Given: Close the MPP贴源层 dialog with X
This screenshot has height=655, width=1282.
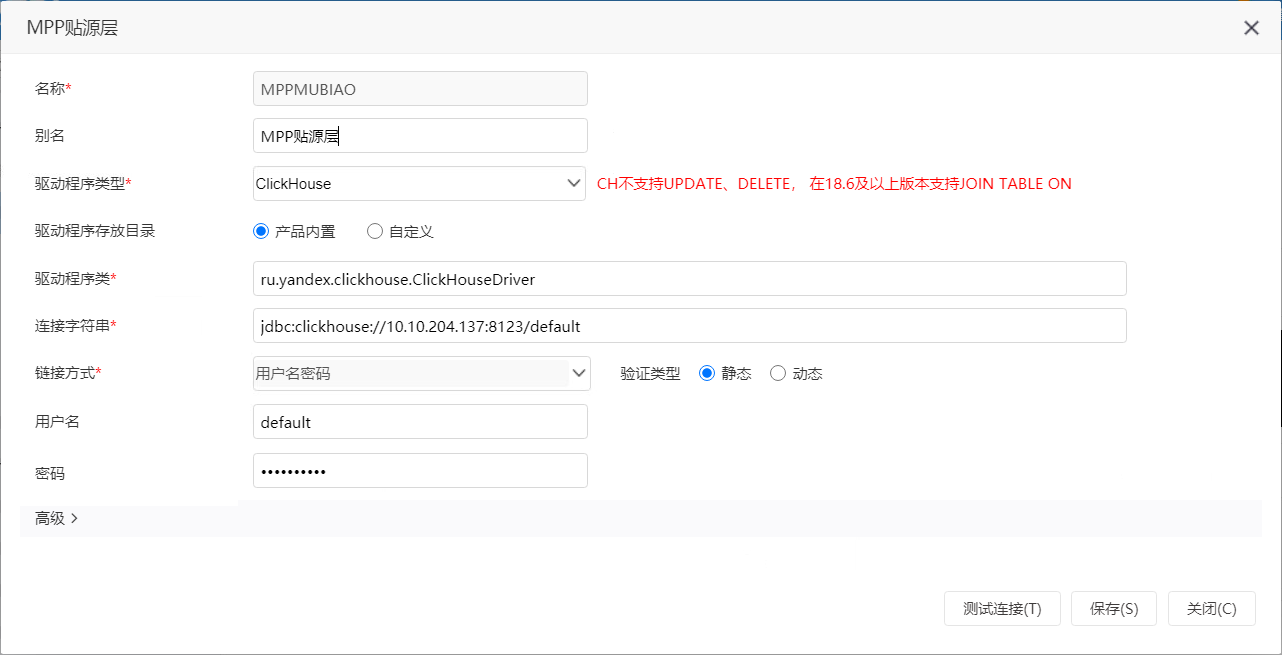Looking at the screenshot, I should (1251, 28).
